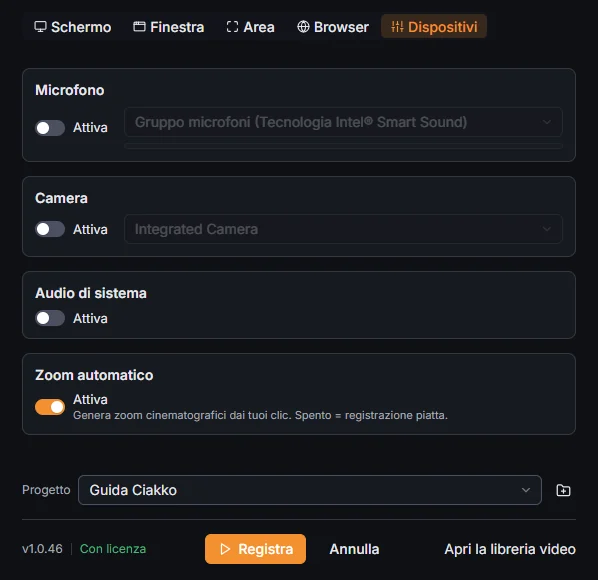Turn on the Camera toggle
Image resolution: width=598 pixels, height=580 pixels.
pyautogui.click(x=50, y=229)
